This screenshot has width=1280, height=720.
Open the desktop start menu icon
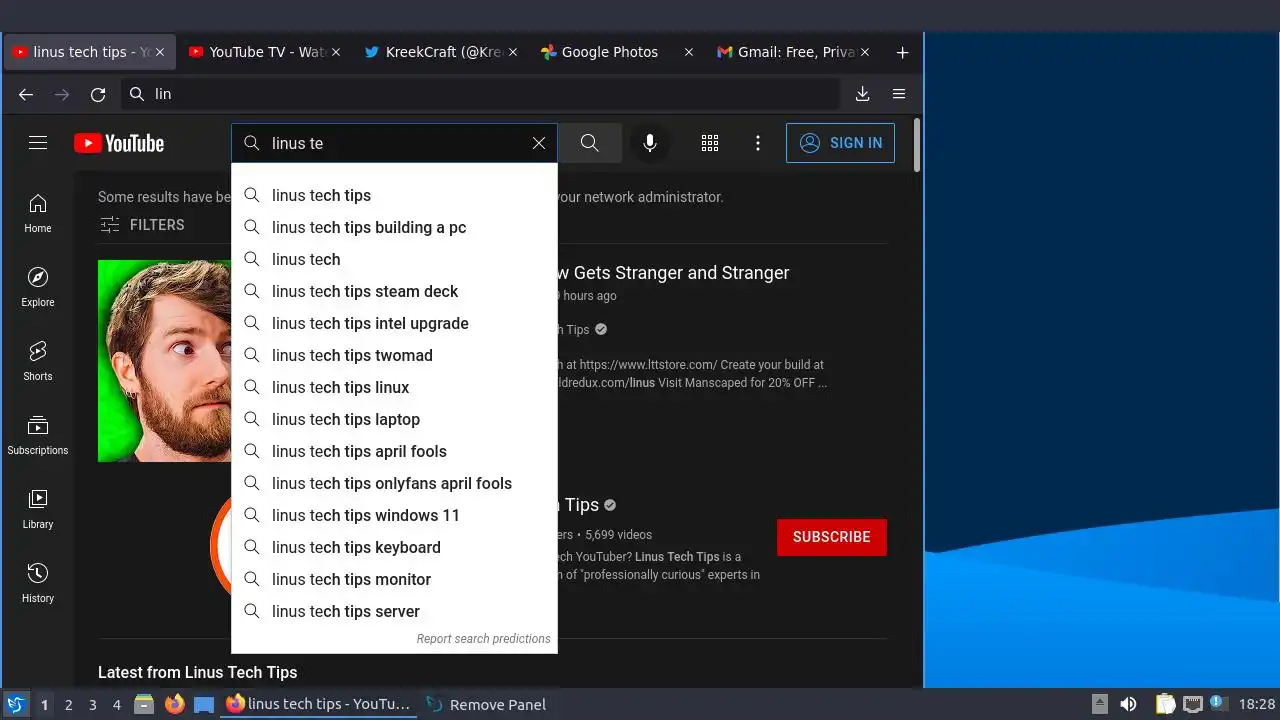click(x=15, y=704)
